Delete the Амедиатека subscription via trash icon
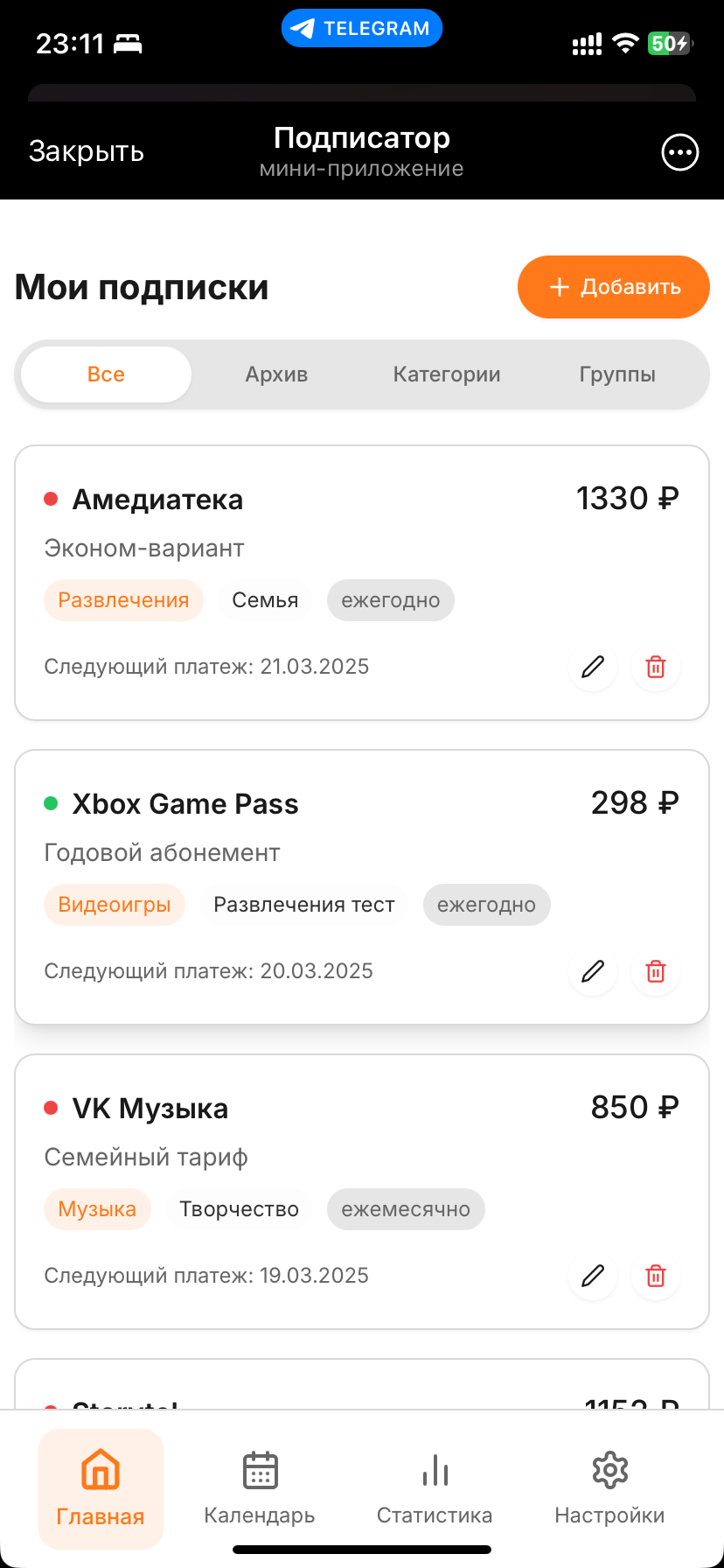 655,667
